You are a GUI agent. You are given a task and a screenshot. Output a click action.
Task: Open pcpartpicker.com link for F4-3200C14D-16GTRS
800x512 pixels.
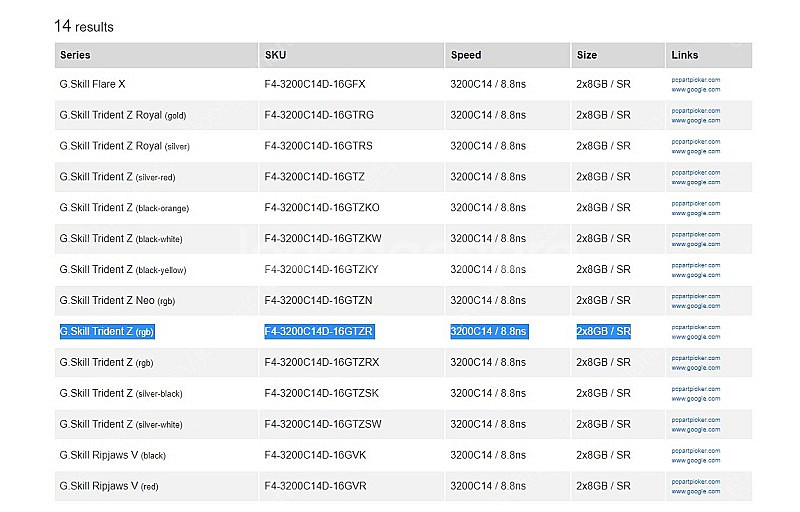(x=695, y=141)
